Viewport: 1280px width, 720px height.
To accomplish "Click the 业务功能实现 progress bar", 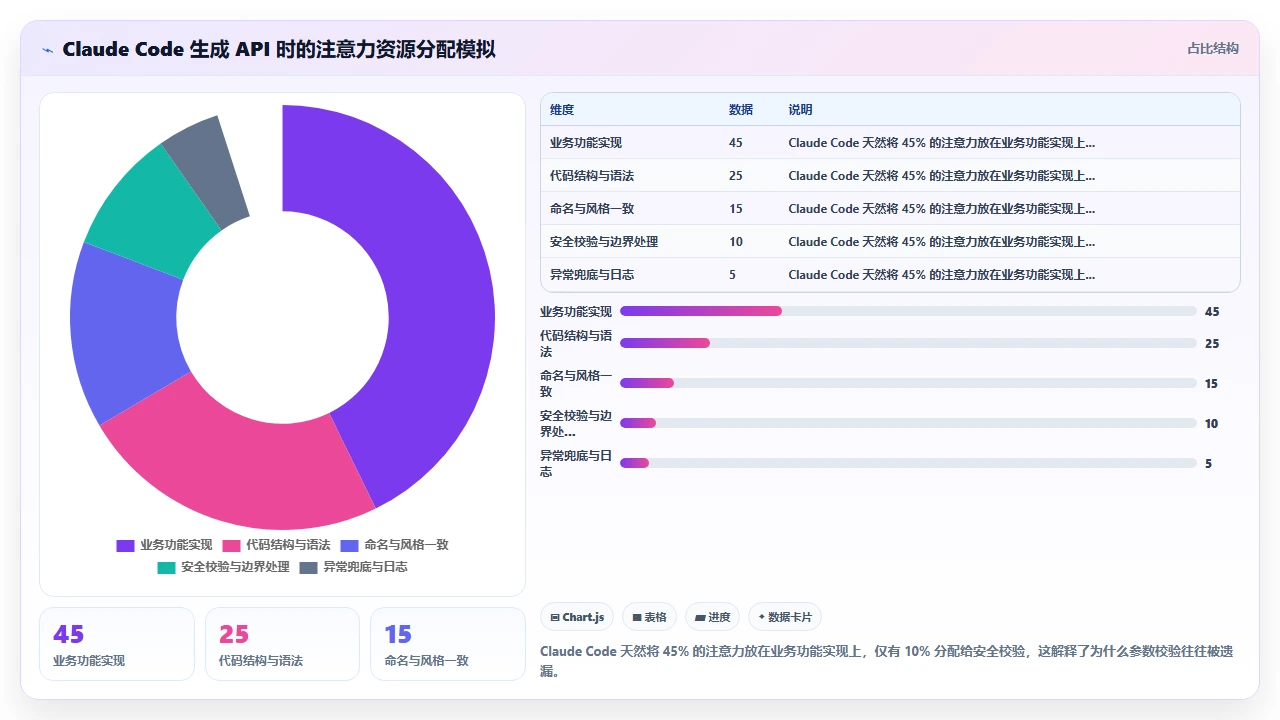I will (908, 311).
